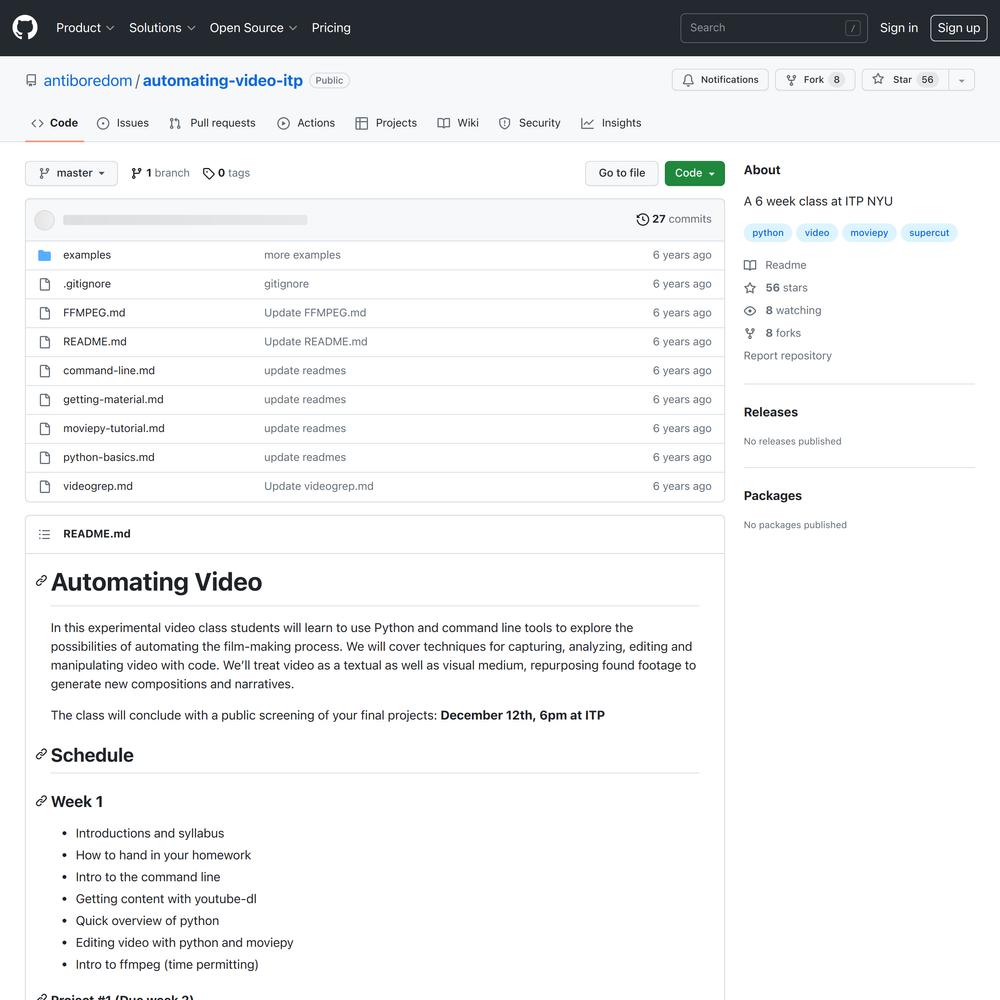Click the repository icon beside antiboredom
Viewport: 1000px width, 1000px height.
(31, 80)
